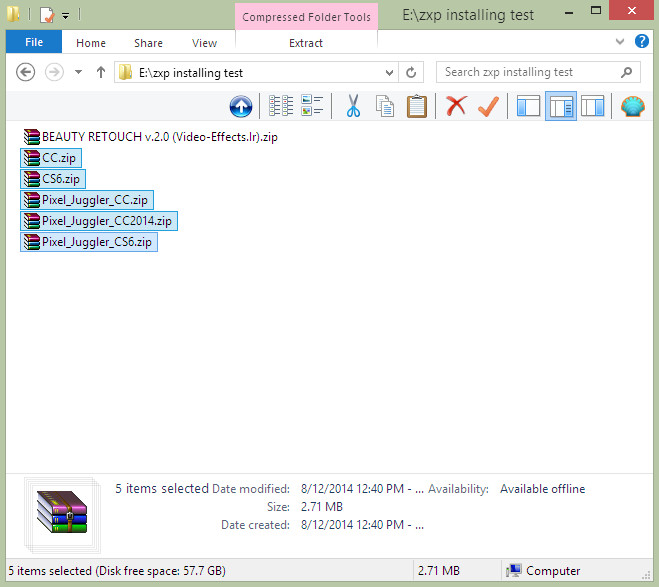Click the search magnifier icon
Image resolution: width=659 pixels, height=587 pixels.
click(x=626, y=72)
